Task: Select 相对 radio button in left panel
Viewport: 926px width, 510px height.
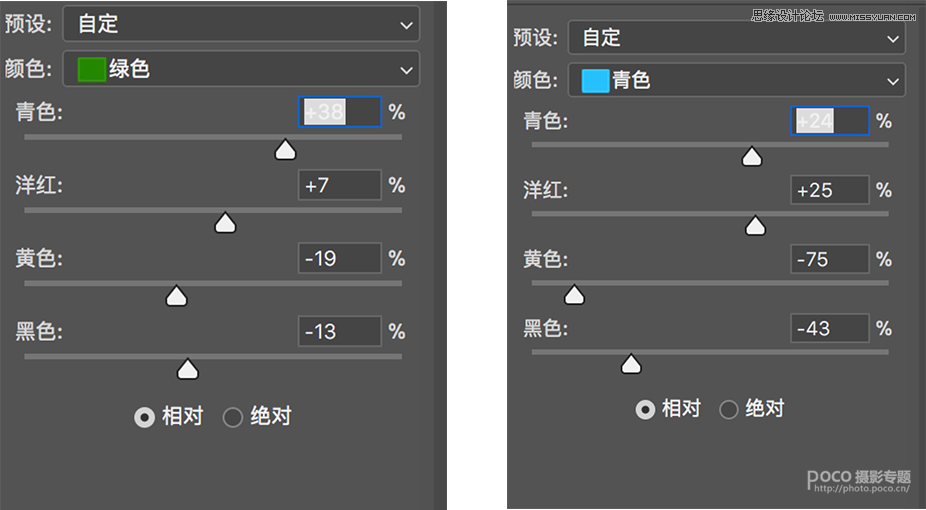Action: point(145,417)
